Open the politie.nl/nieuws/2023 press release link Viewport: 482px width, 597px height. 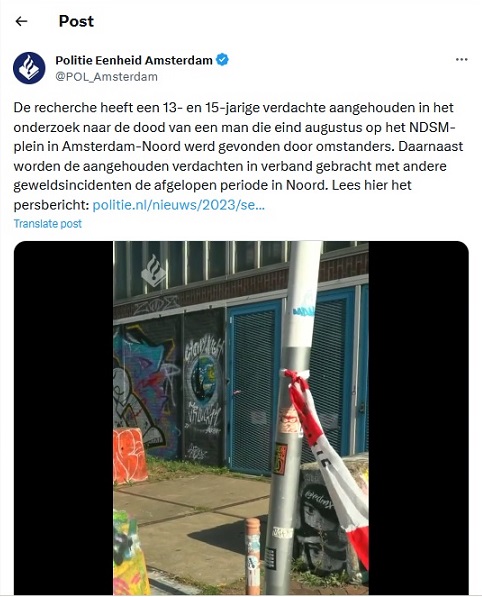179,205
